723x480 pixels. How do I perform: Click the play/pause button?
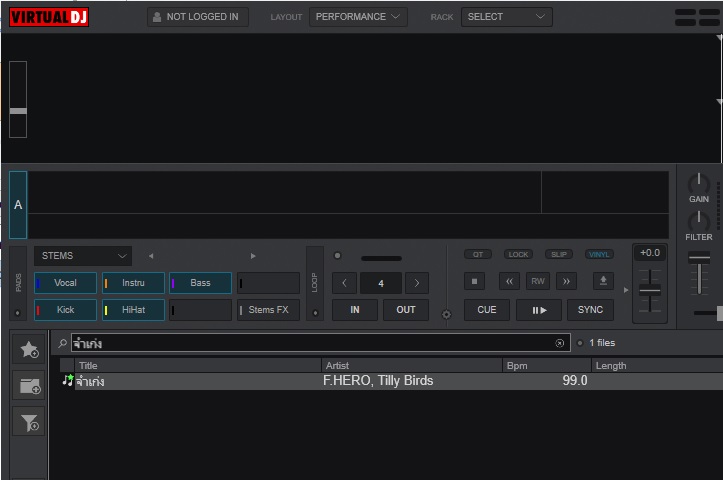[x=539, y=310]
